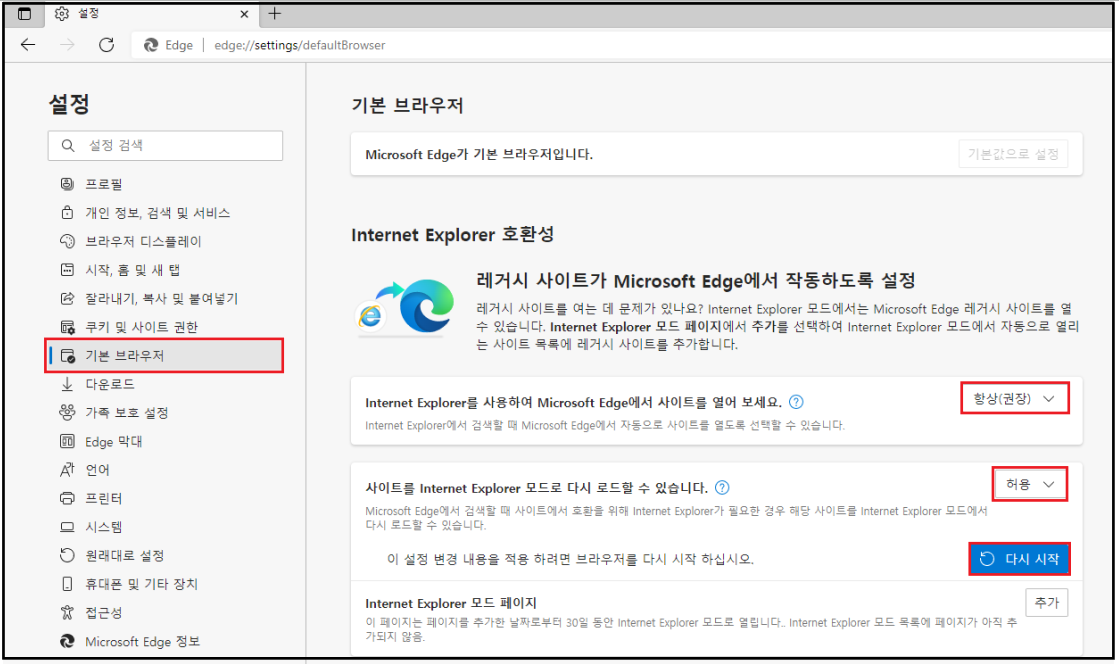The height and width of the screenshot is (664, 1119).
Task: Click the family icon next to 가족 보호 설정
Action: pyautogui.click(x=67, y=413)
